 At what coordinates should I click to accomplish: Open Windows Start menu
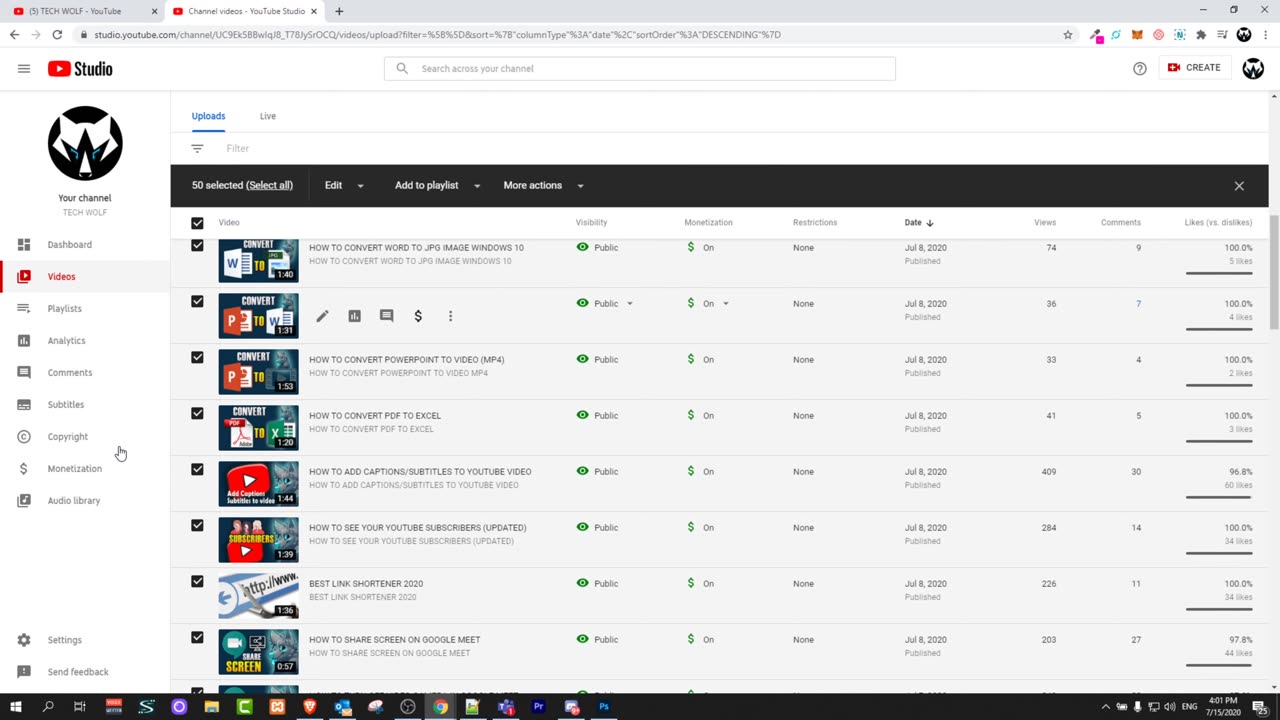[x=15, y=707]
